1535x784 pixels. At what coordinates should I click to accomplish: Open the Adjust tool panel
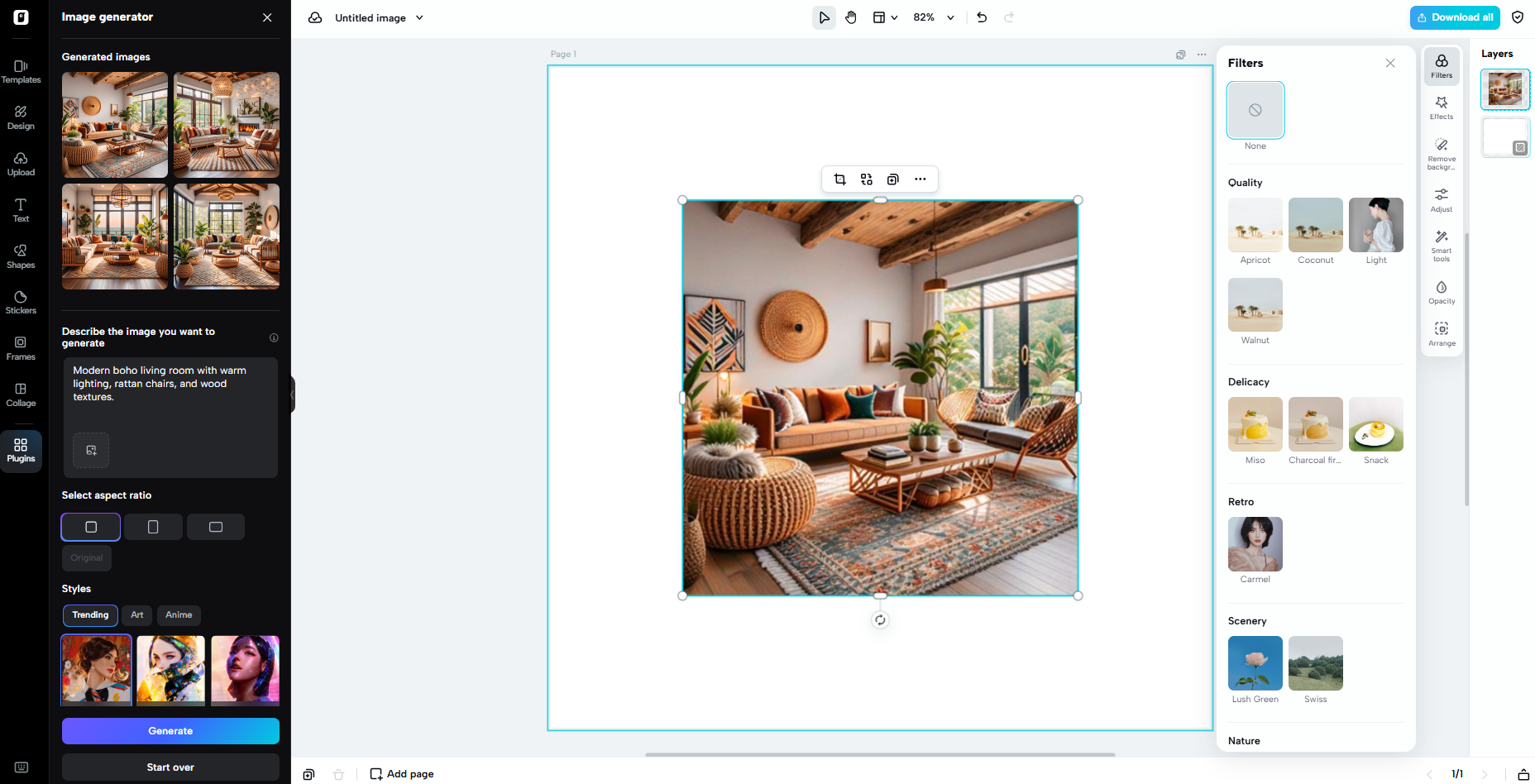pyautogui.click(x=1442, y=200)
